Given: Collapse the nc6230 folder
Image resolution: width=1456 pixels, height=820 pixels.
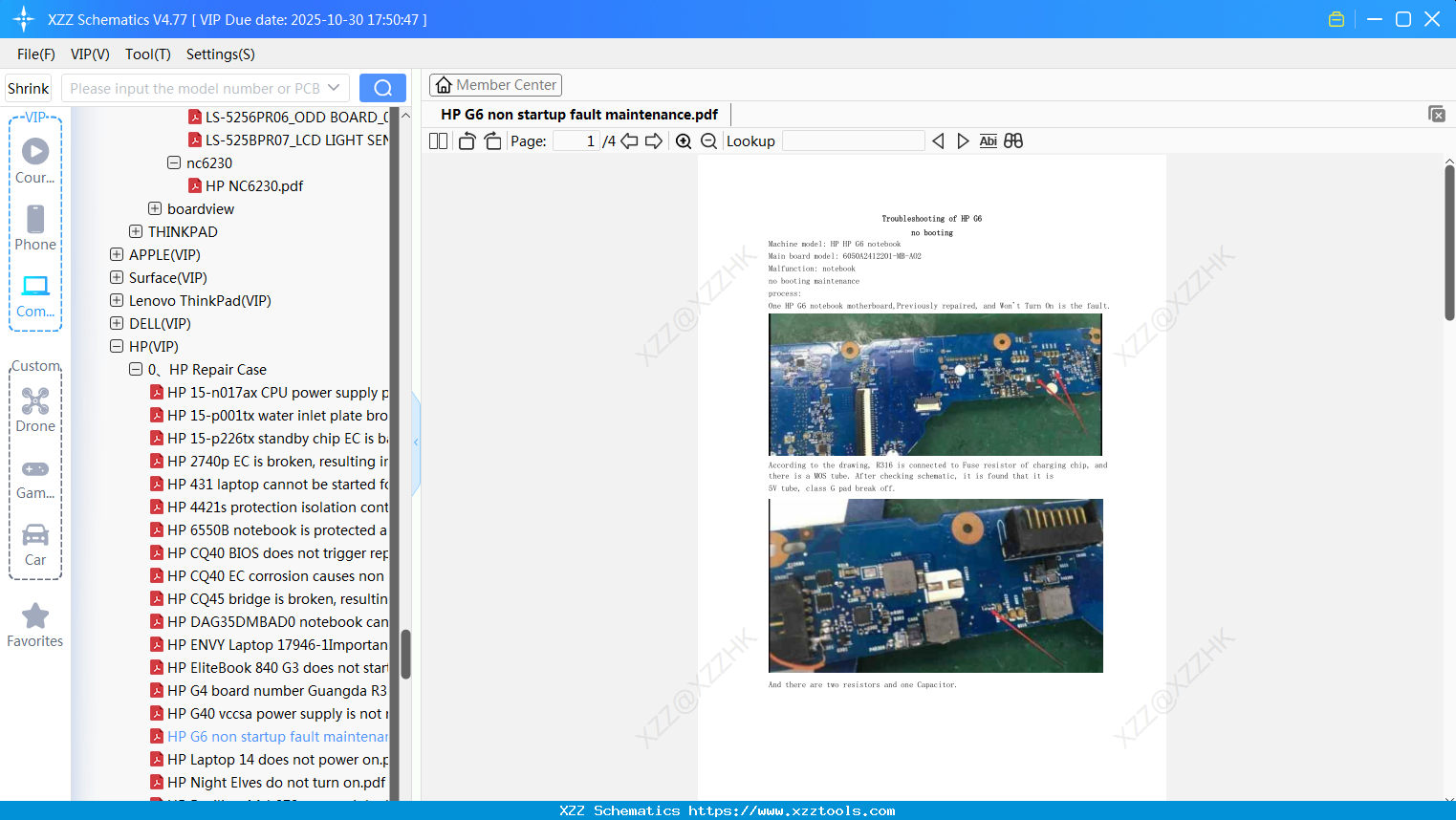Looking at the screenshot, I should (174, 163).
